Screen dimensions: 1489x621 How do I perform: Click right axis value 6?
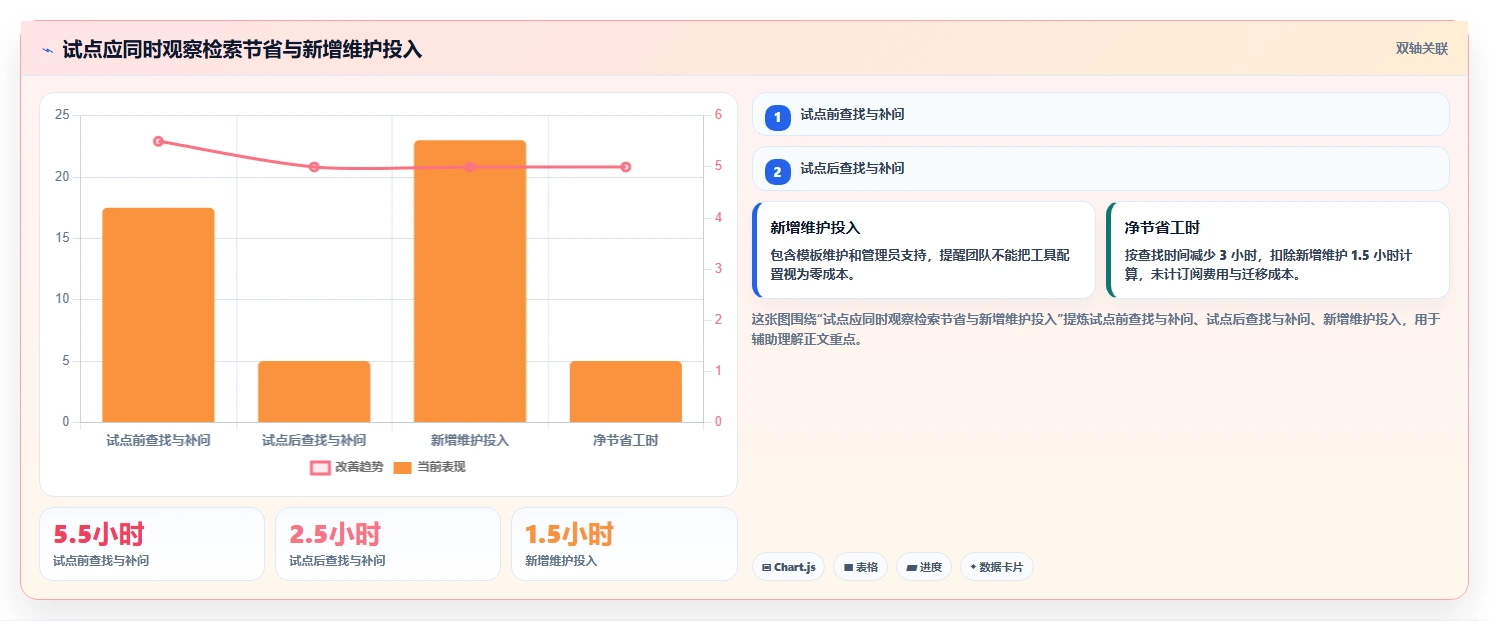pyautogui.click(x=718, y=115)
